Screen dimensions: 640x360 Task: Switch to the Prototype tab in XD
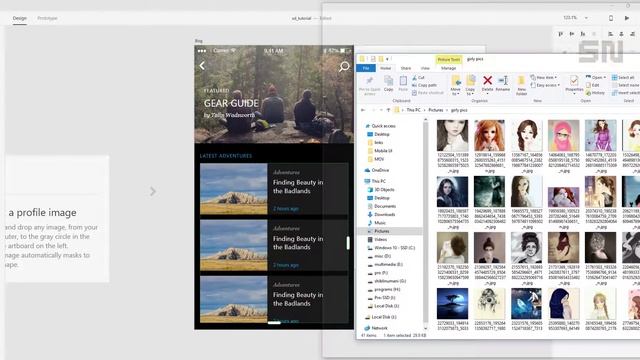[47, 18]
